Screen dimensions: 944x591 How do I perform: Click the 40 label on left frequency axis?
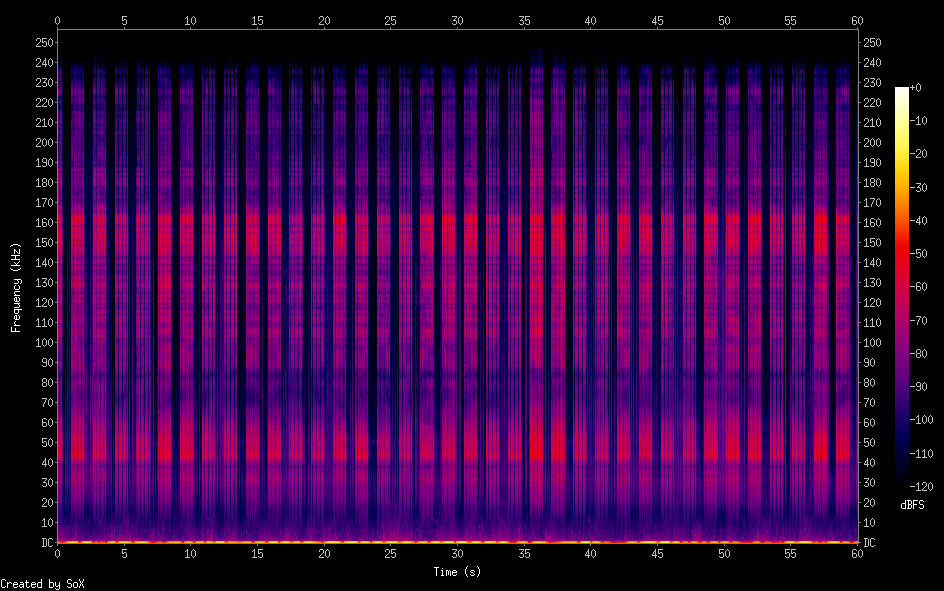(46, 463)
